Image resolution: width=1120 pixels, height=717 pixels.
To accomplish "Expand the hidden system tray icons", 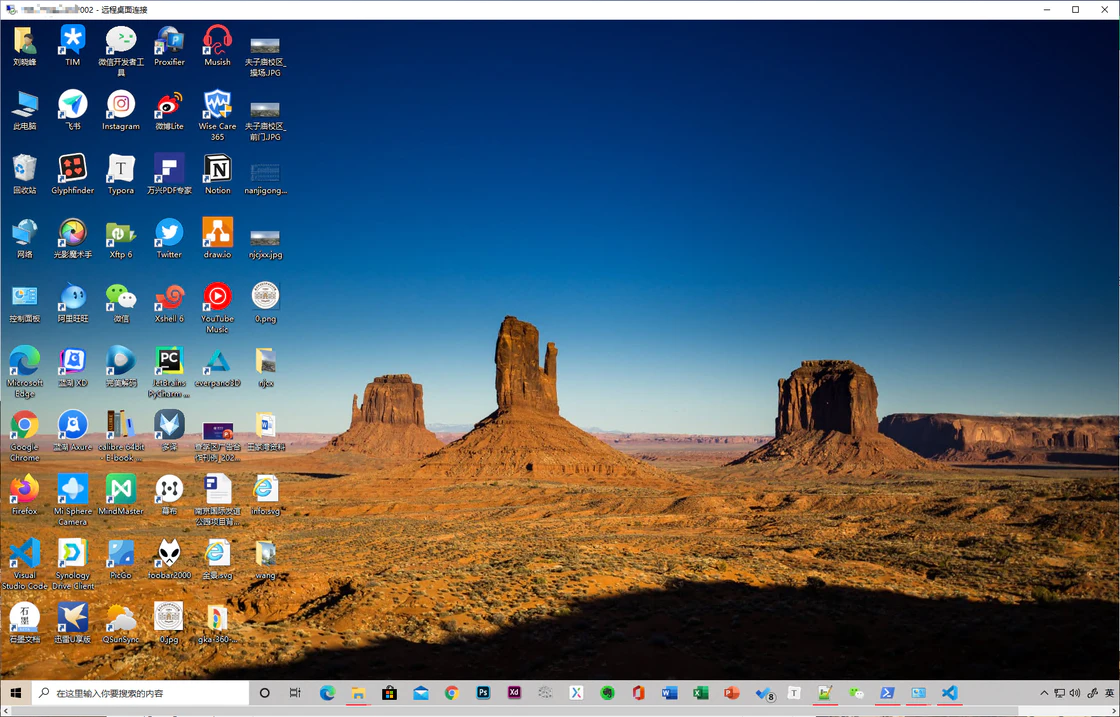I will click(x=1044, y=693).
